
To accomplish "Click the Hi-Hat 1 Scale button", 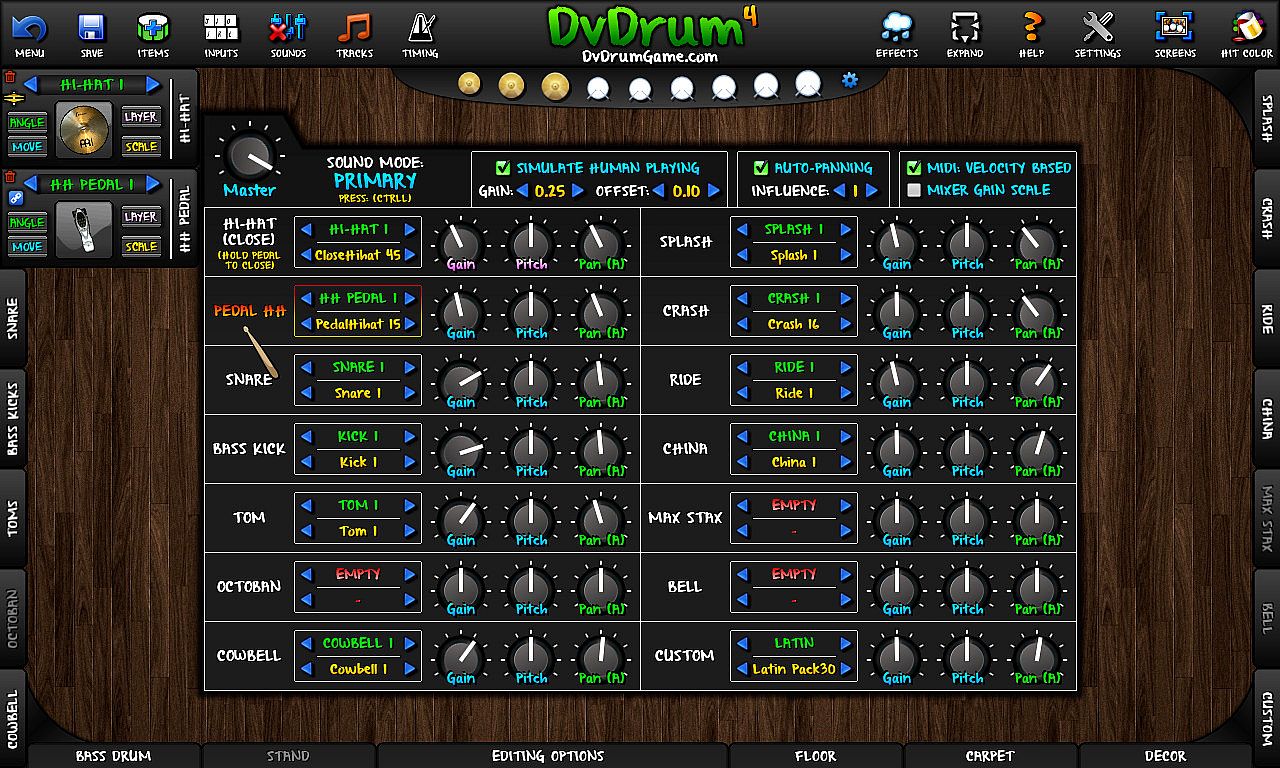I will click(x=141, y=146).
